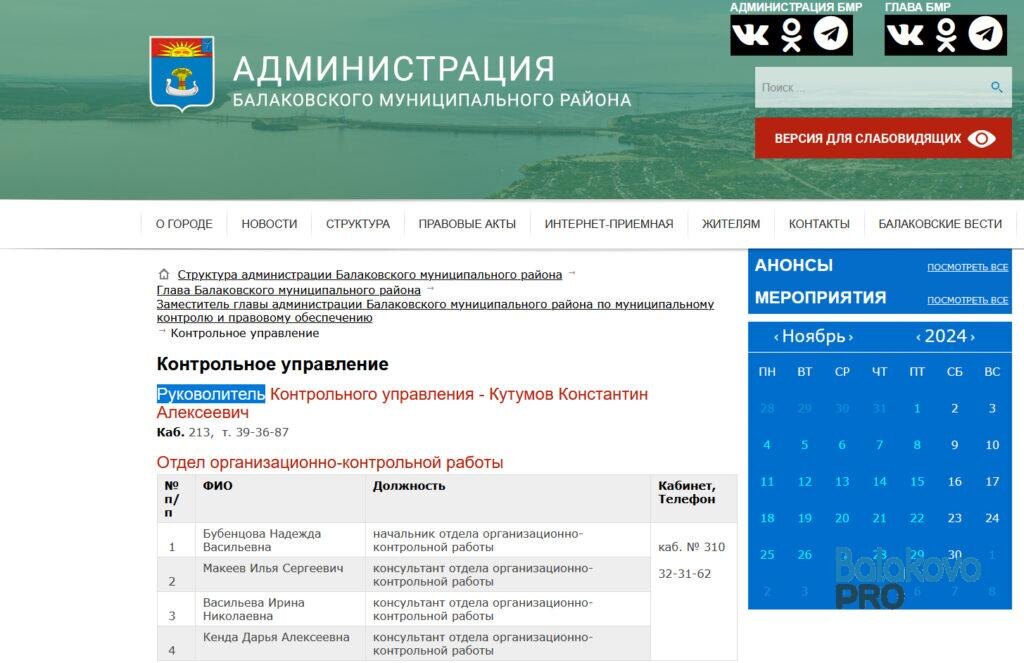The height and width of the screenshot is (663, 1024).
Task: Click Посмотреть все next to Мероприятия
Action: (x=967, y=300)
